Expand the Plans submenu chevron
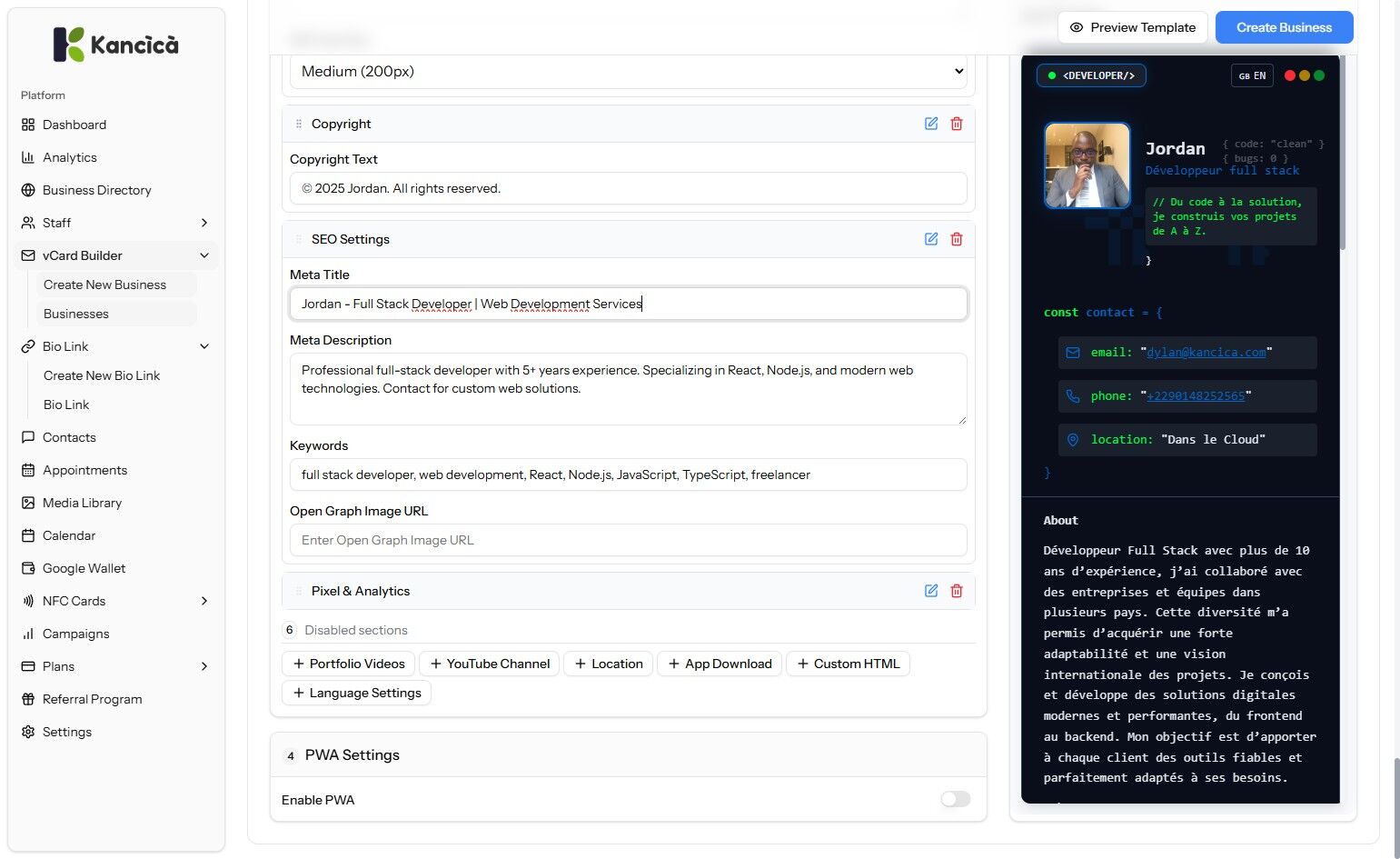Viewport: 1400px width, 859px height. click(x=204, y=666)
